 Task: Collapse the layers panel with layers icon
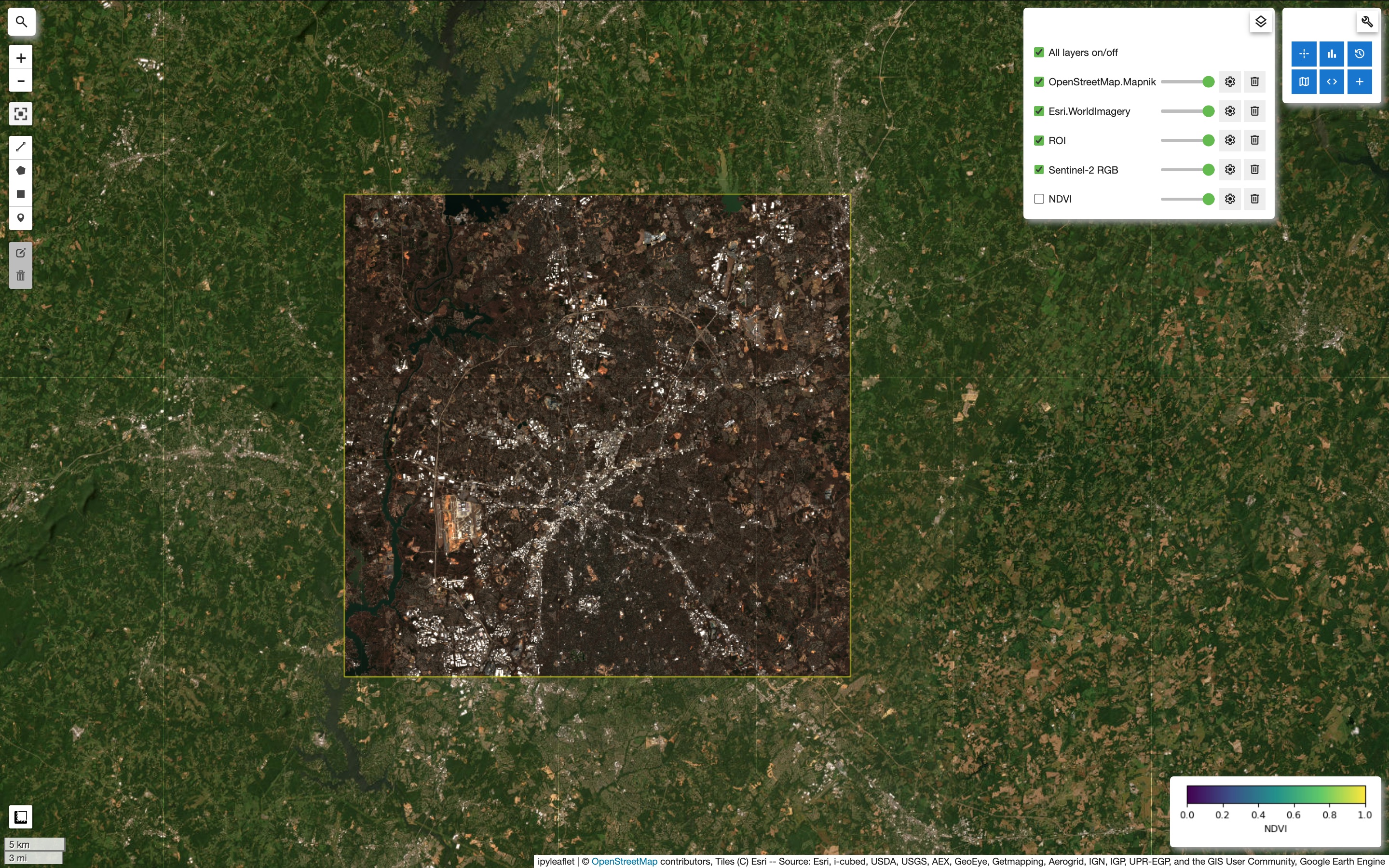pyautogui.click(x=1260, y=22)
